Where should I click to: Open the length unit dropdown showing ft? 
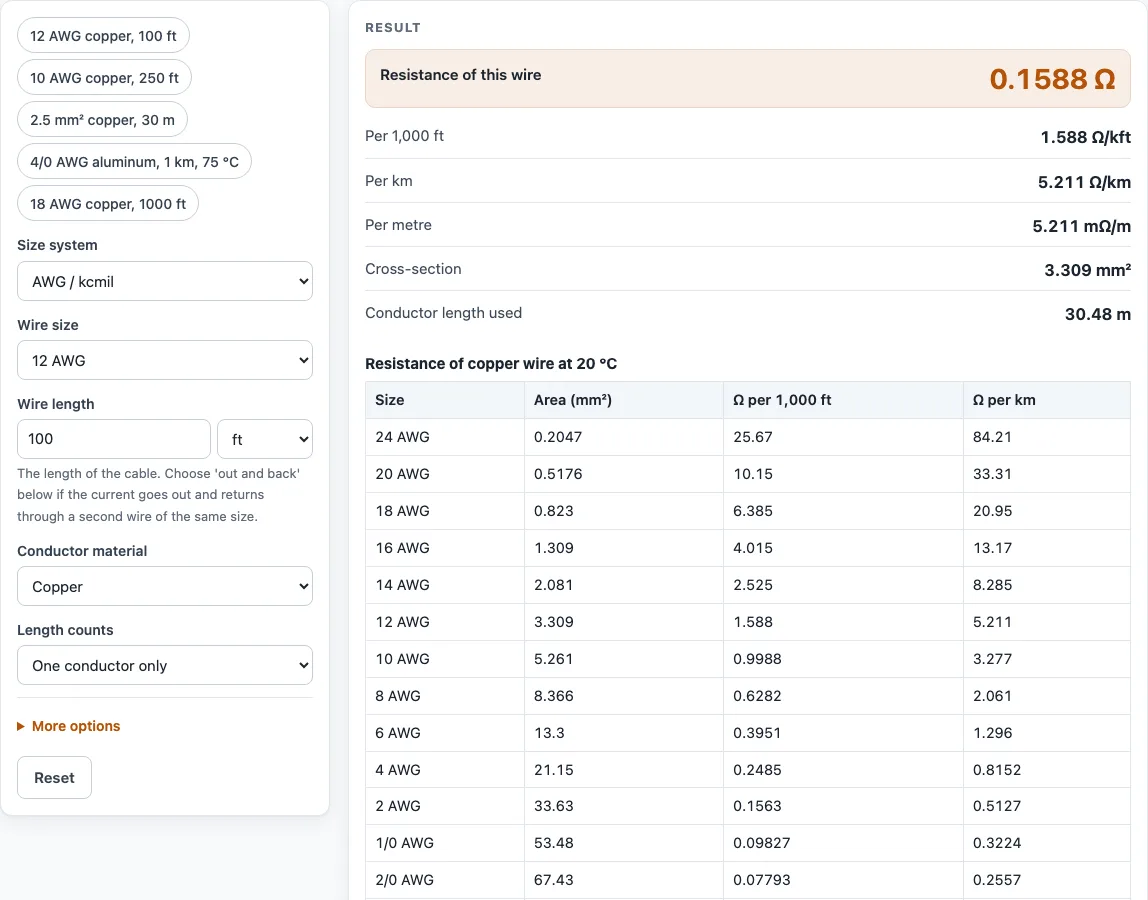pyautogui.click(x=265, y=439)
